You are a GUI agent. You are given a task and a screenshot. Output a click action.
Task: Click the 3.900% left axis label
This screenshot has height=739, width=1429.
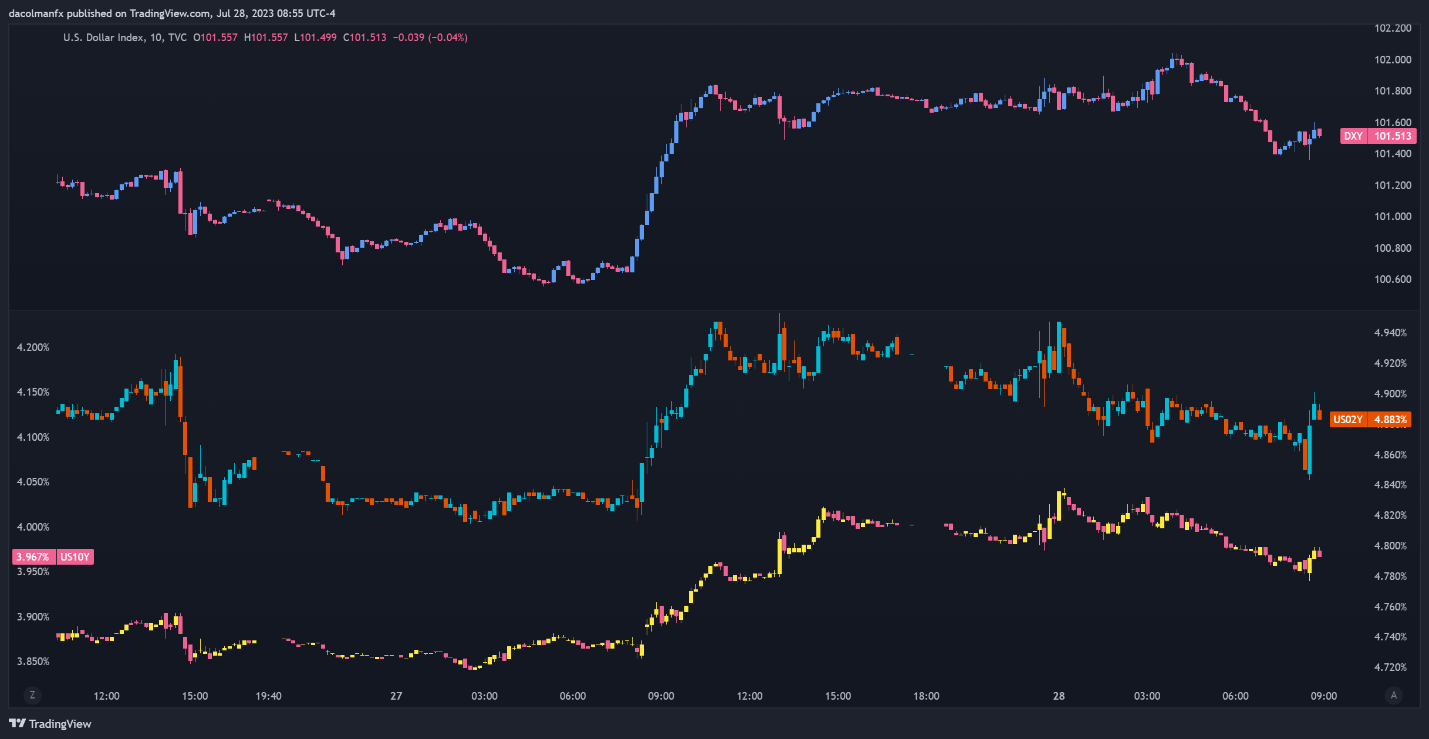pos(33,617)
